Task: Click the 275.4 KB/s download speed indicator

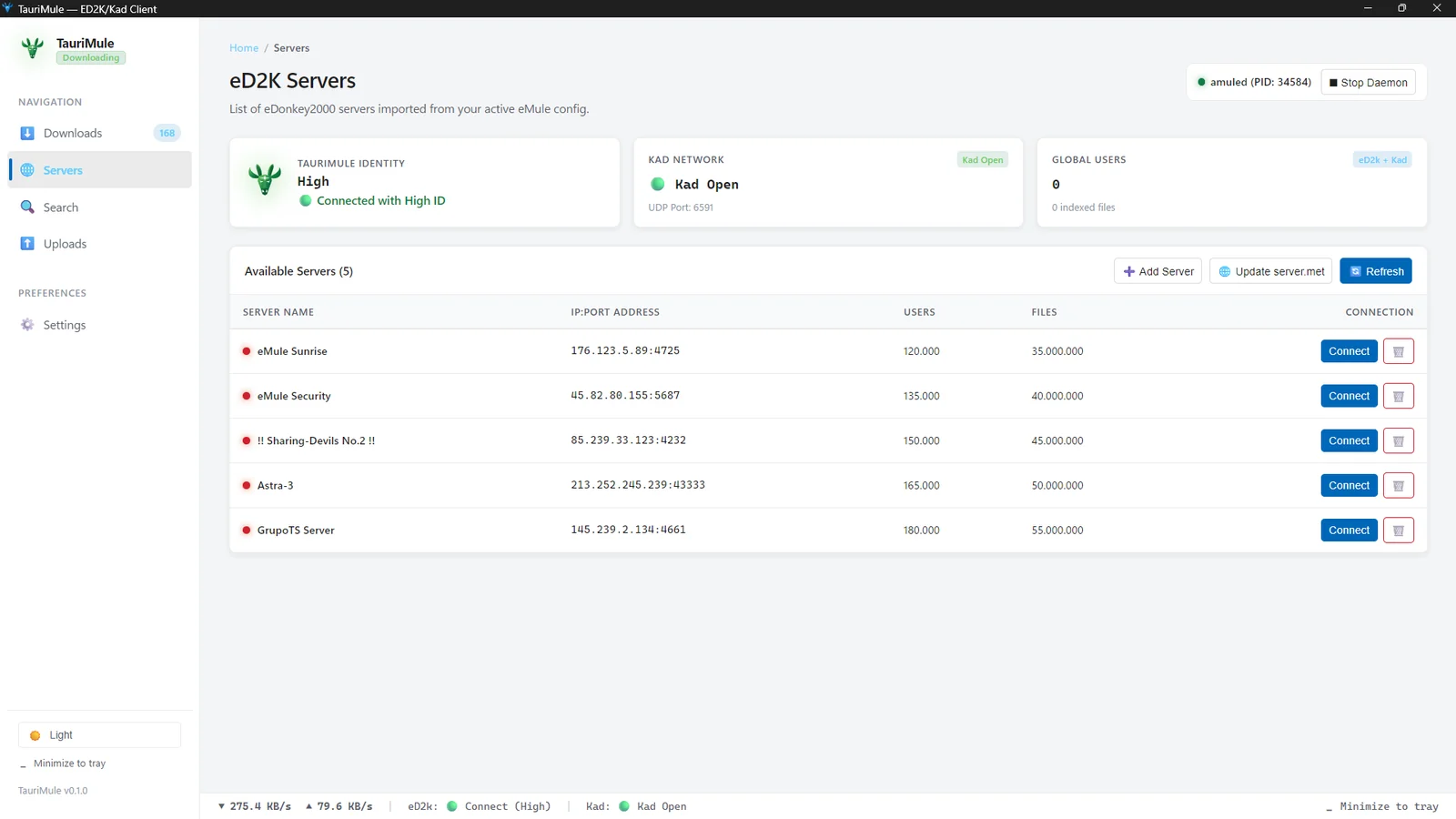Action: [255, 806]
